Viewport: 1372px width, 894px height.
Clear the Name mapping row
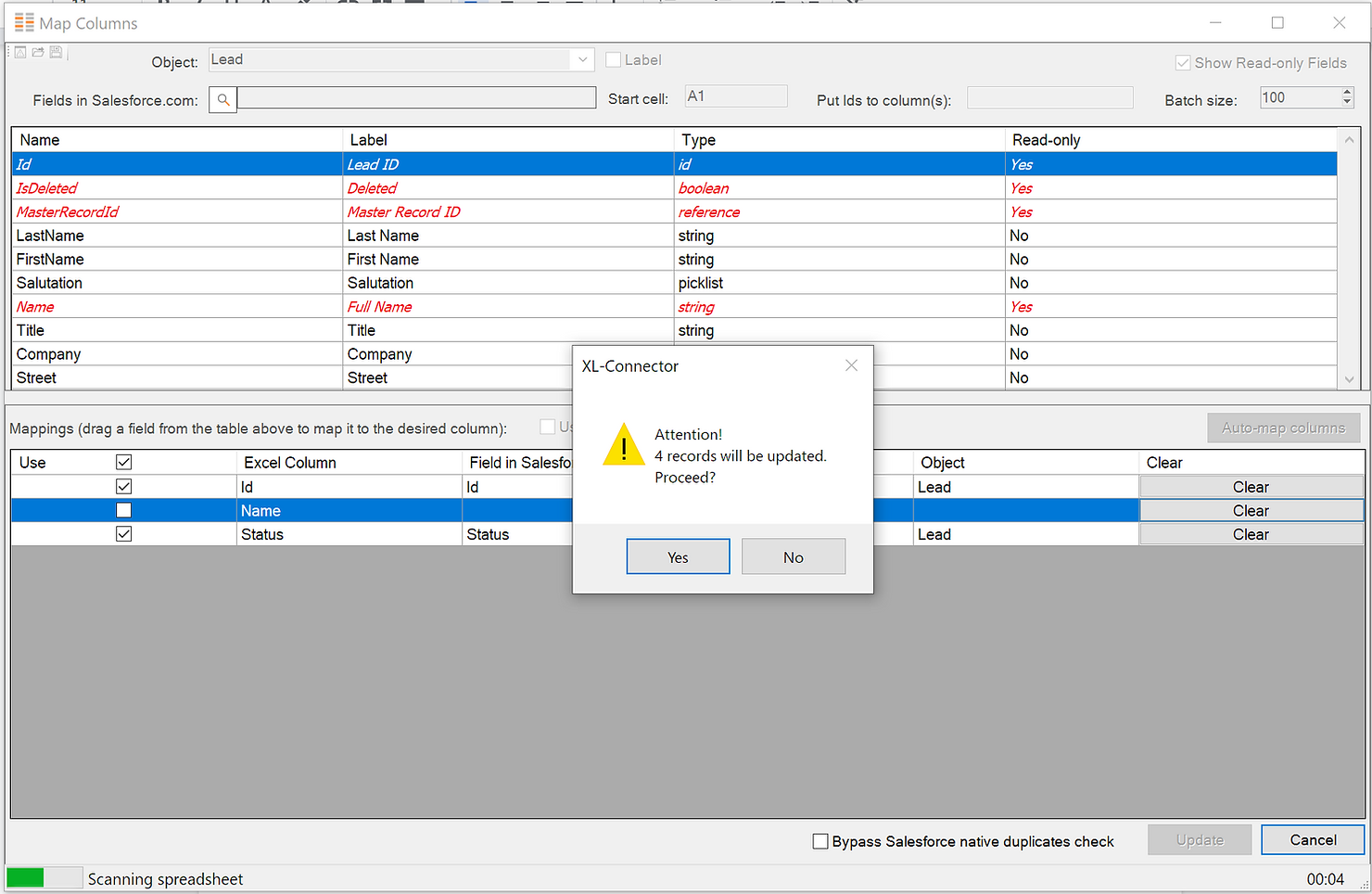[1251, 510]
